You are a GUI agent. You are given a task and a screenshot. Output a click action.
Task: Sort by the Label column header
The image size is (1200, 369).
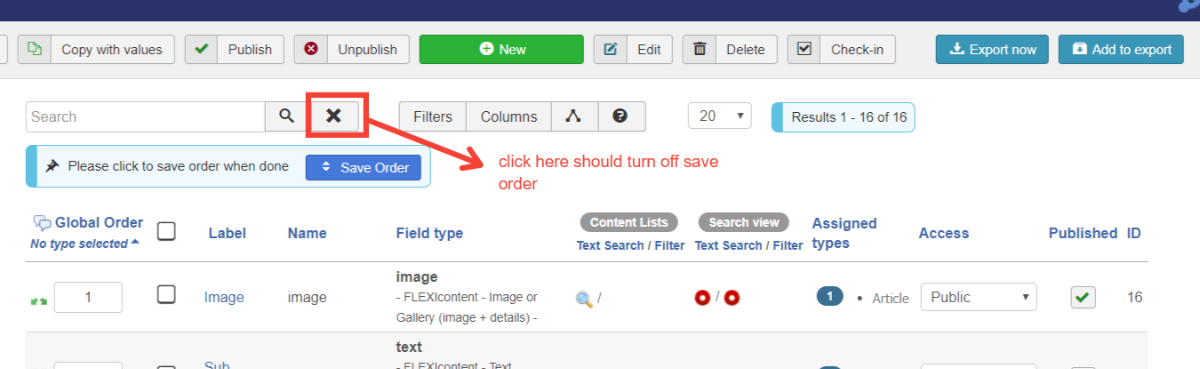tap(227, 233)
